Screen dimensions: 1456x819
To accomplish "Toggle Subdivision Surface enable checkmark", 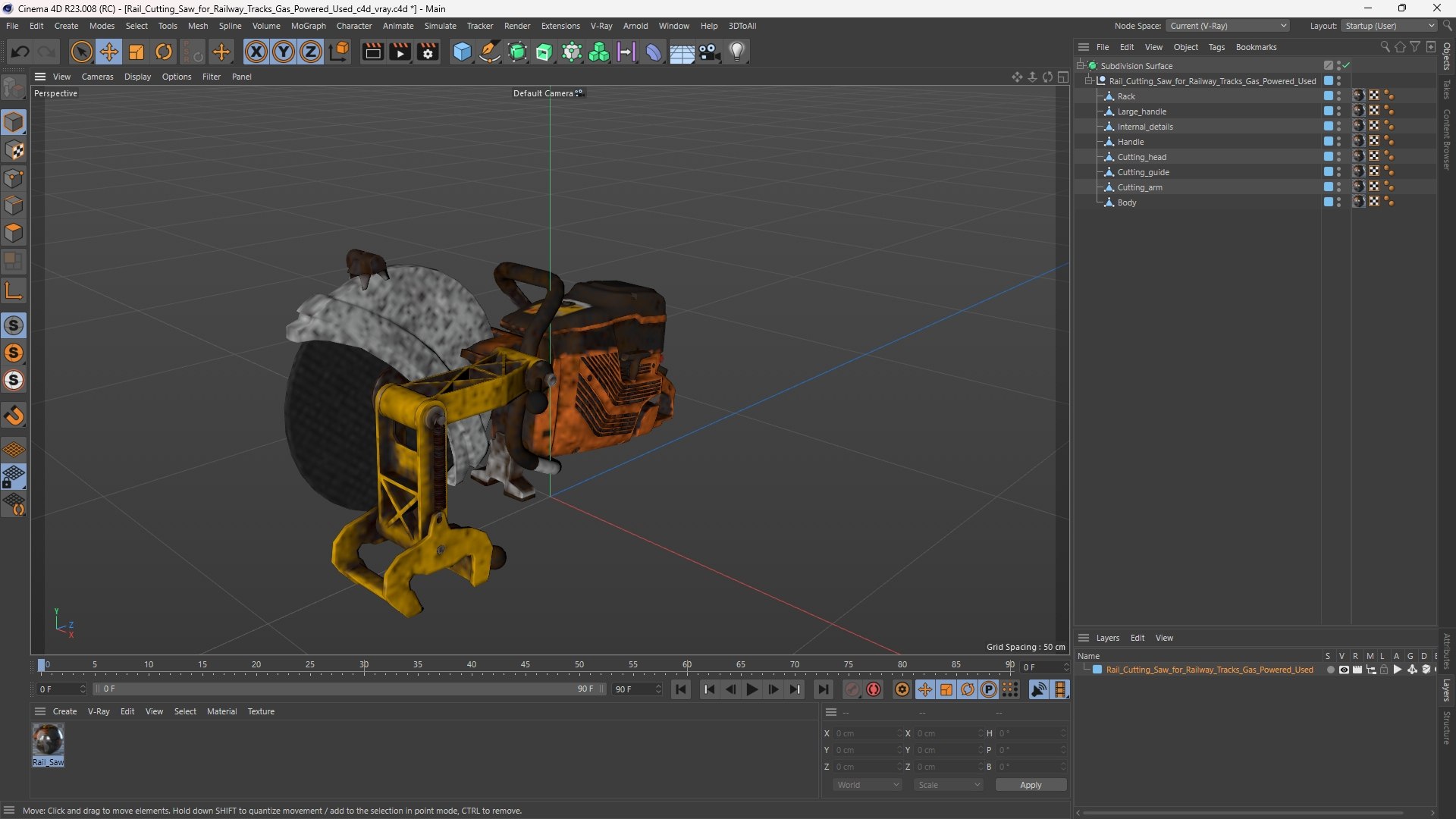I will click(1346, 66).
